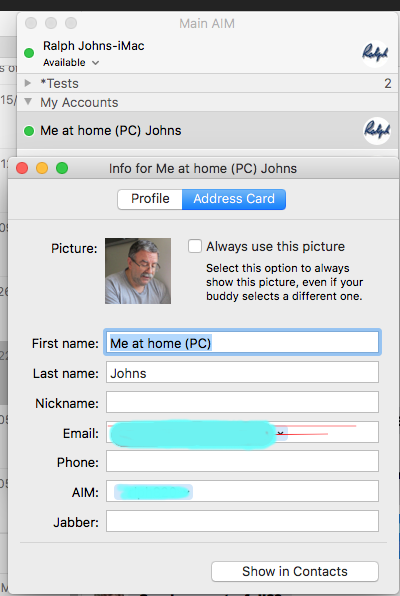400x596 pixels.
Task: Click the green zoom button of Info window
Action: (x=62, y=168)
